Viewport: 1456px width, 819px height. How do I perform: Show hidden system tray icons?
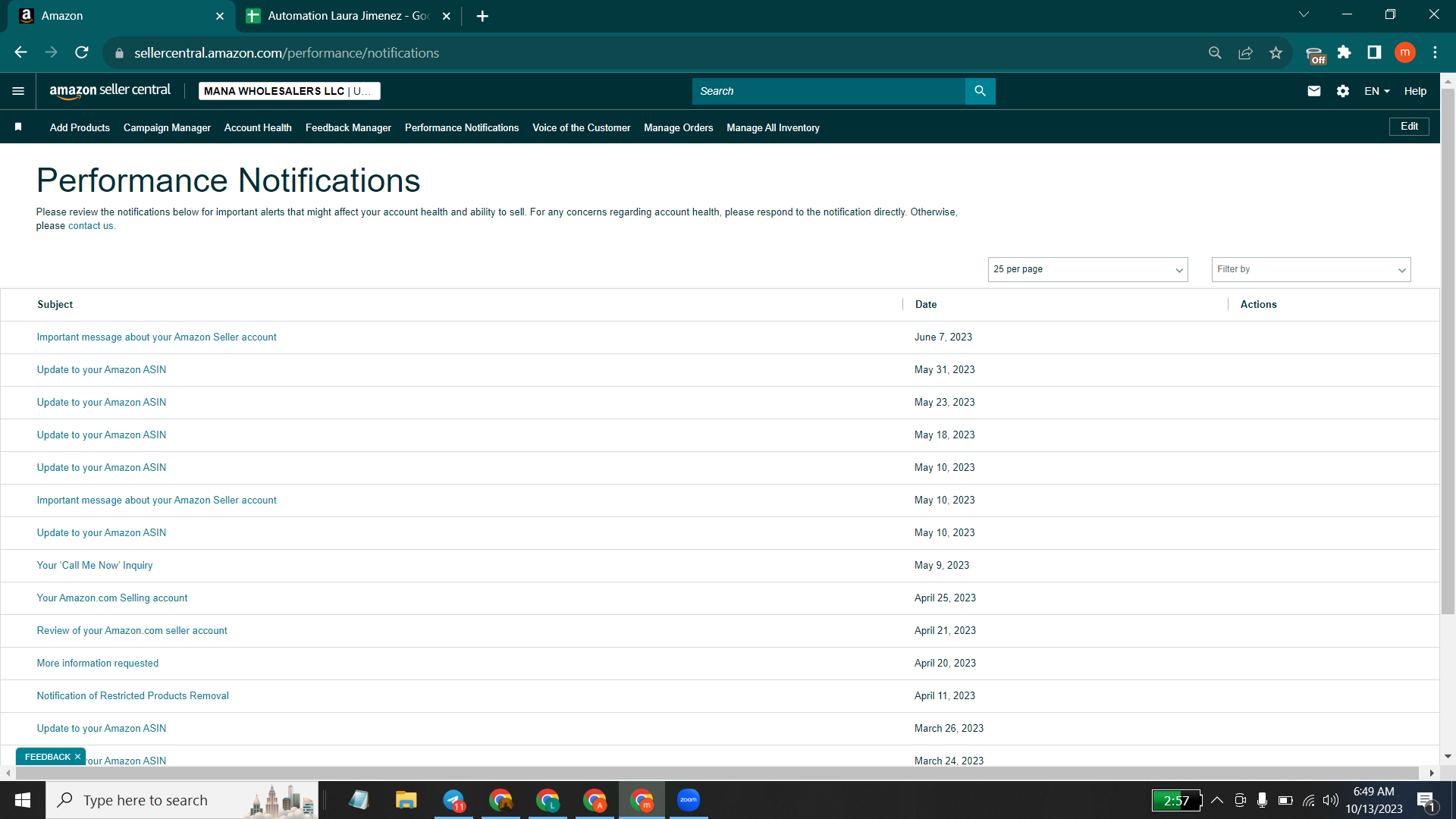pos(1217,800)
